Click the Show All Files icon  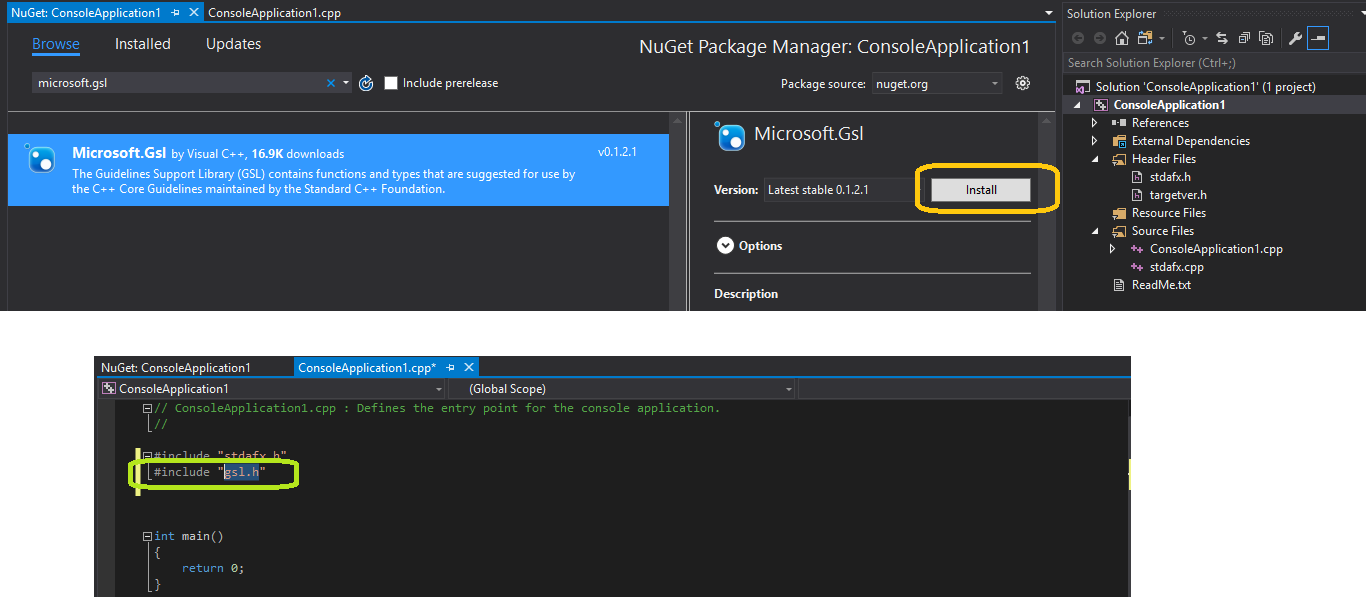click(1266, 38)
